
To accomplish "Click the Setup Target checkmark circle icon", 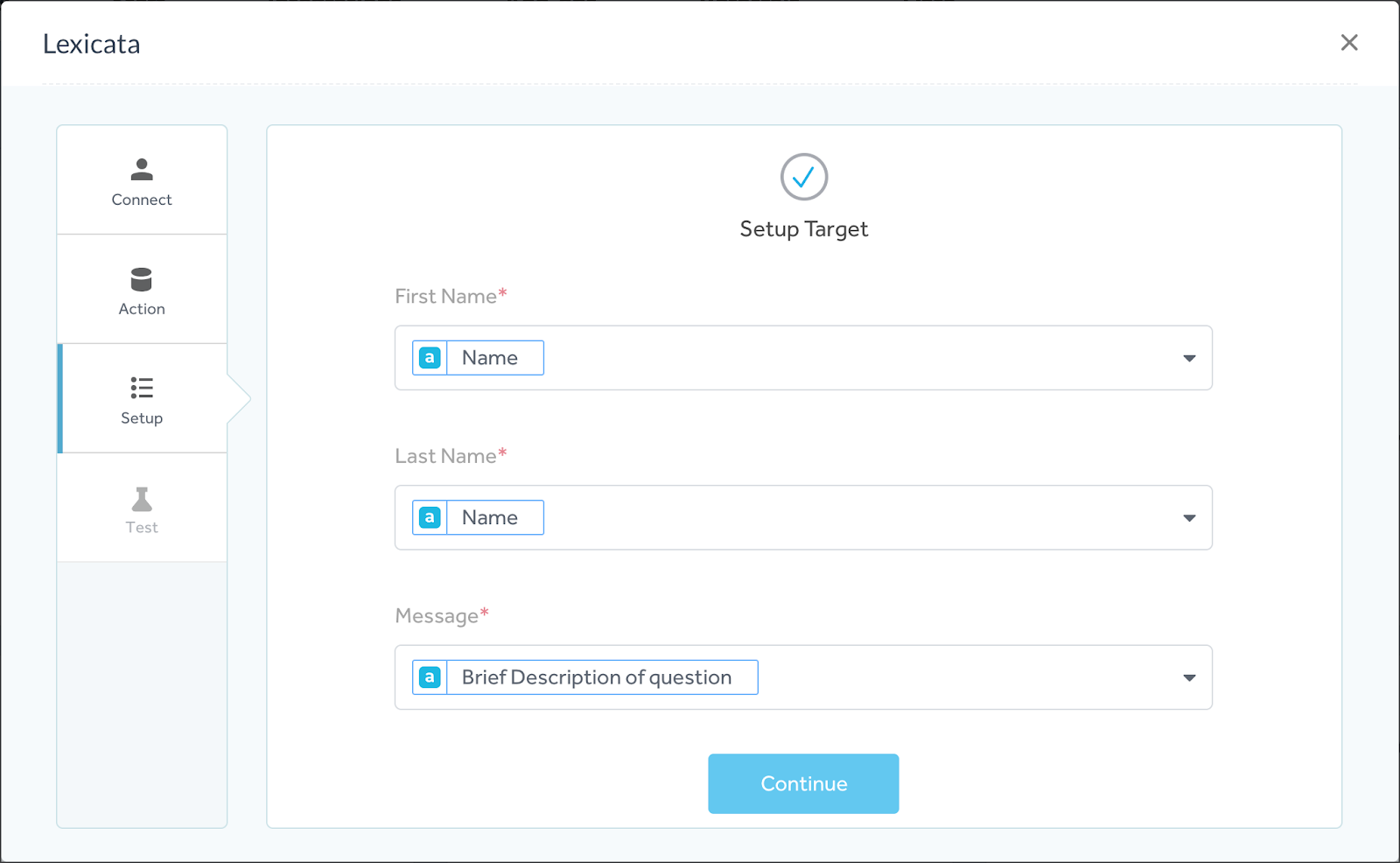I will click(x=804, y=178).
